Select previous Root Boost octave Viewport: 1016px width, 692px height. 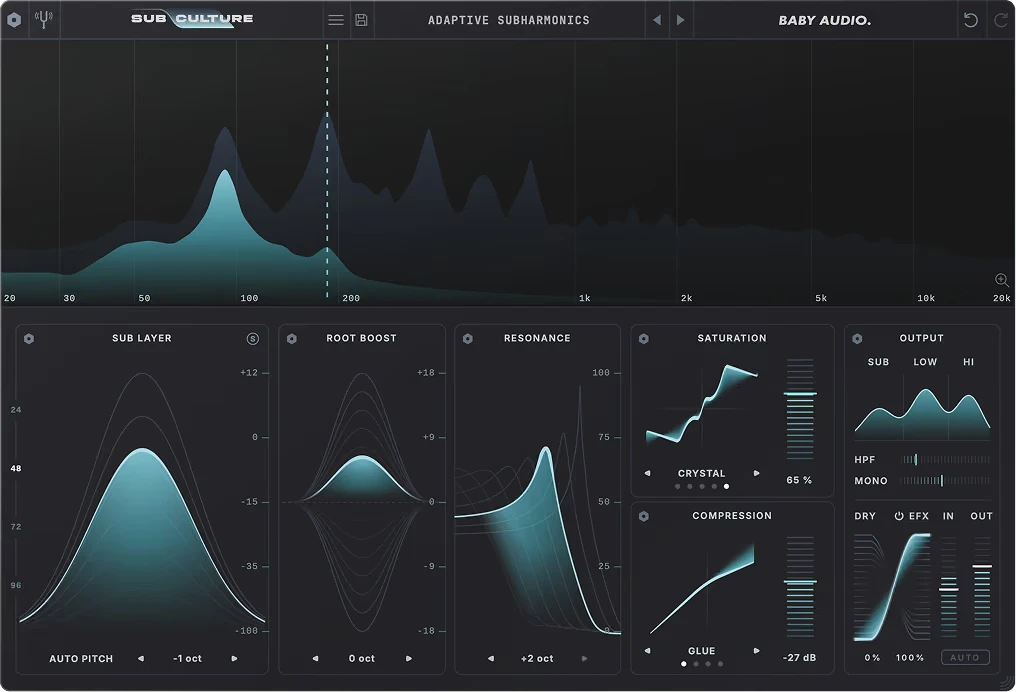click(x=316, y=658)
